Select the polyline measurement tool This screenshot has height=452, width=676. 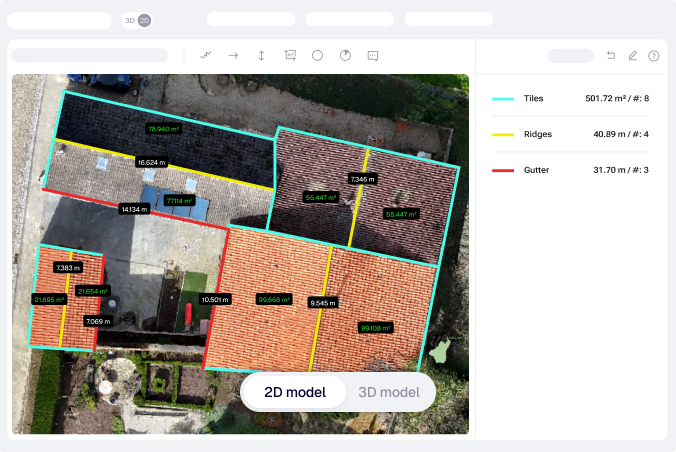tap(206, 56)
